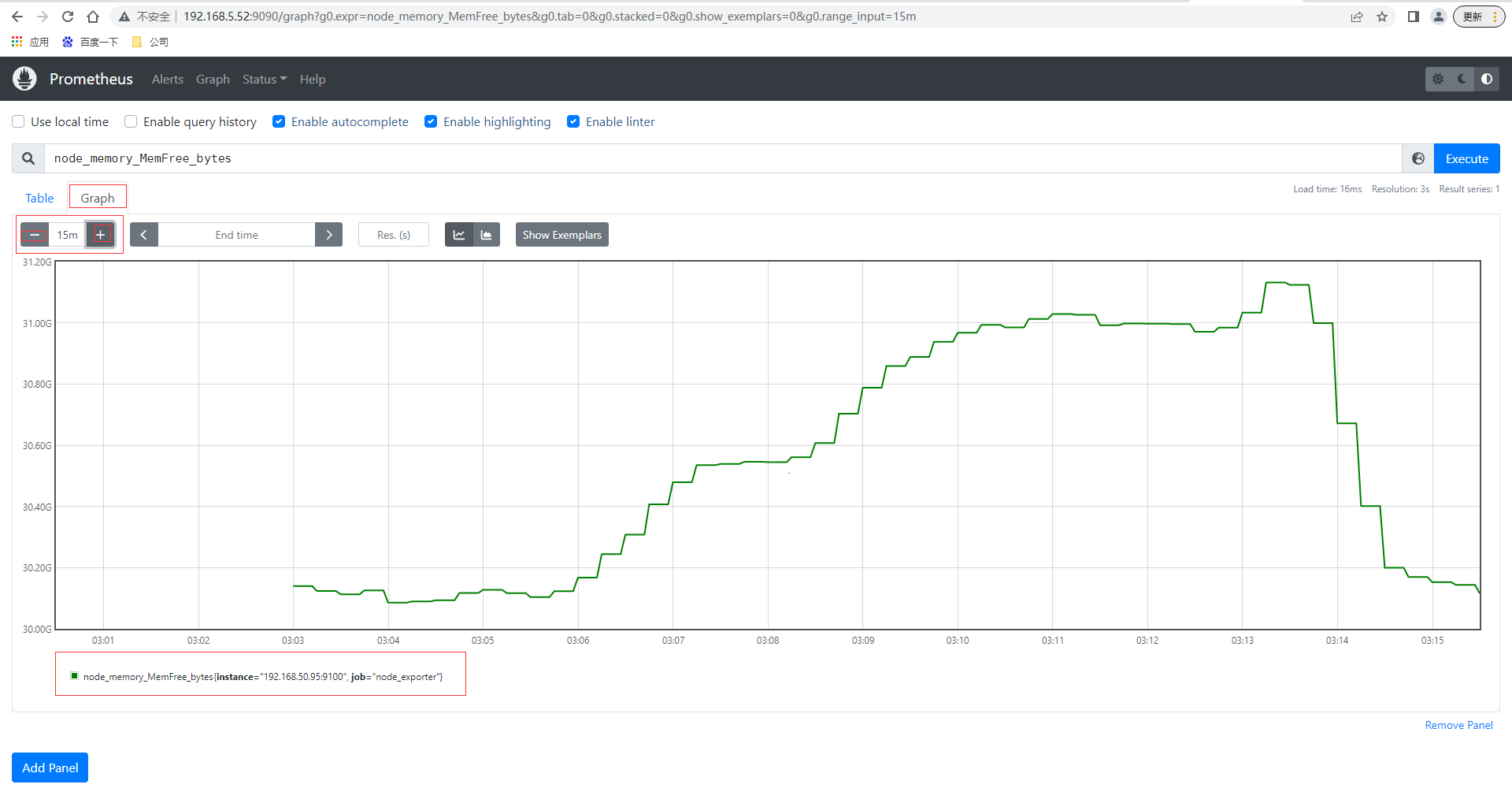Click the Resolution: 3s text

1400,189
